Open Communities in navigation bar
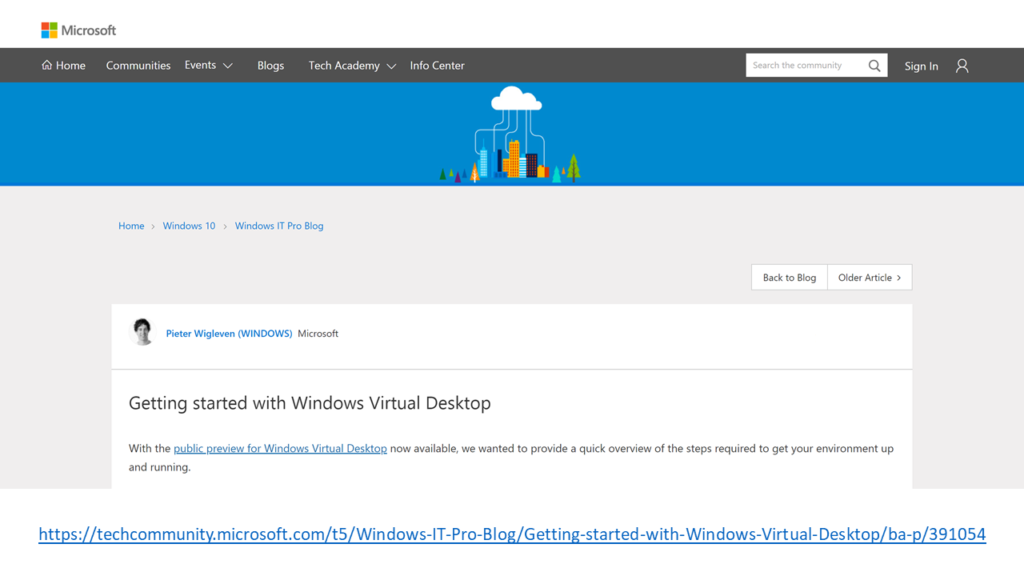 click(138, 65)
